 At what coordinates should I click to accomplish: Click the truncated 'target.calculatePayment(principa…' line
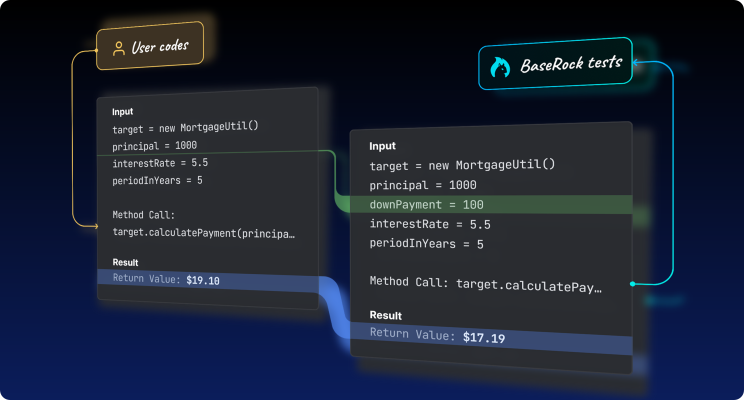pyautogui.click(x=204, y=233)
